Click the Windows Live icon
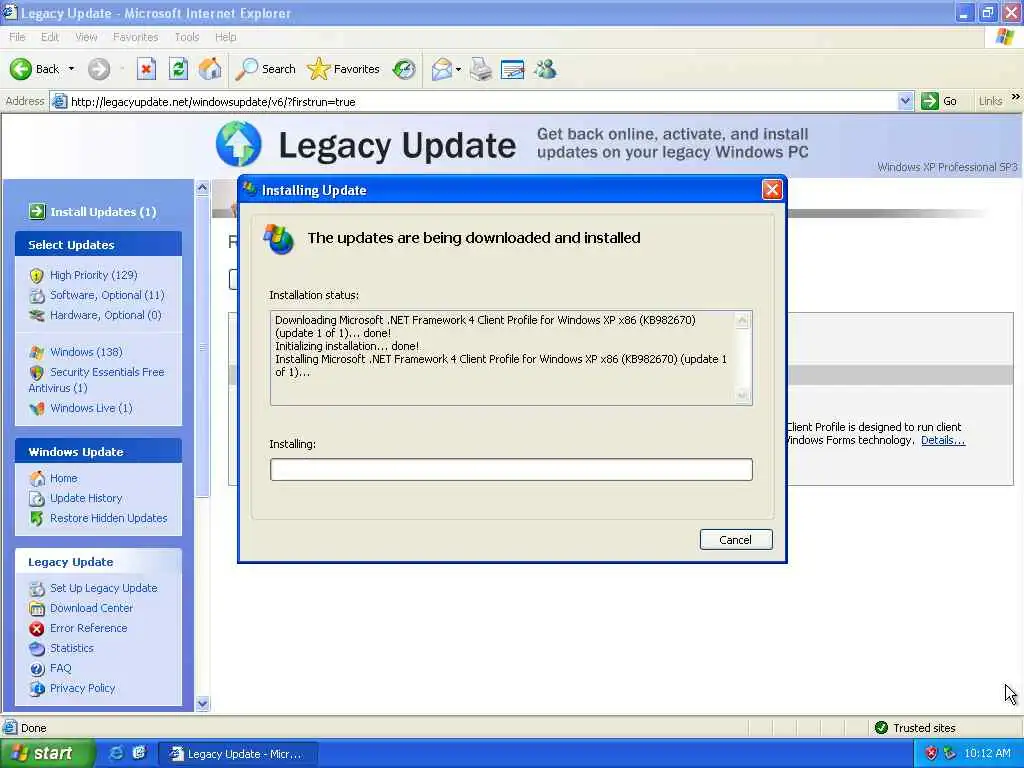This screenshot has height=768, width=1024. 37,408
